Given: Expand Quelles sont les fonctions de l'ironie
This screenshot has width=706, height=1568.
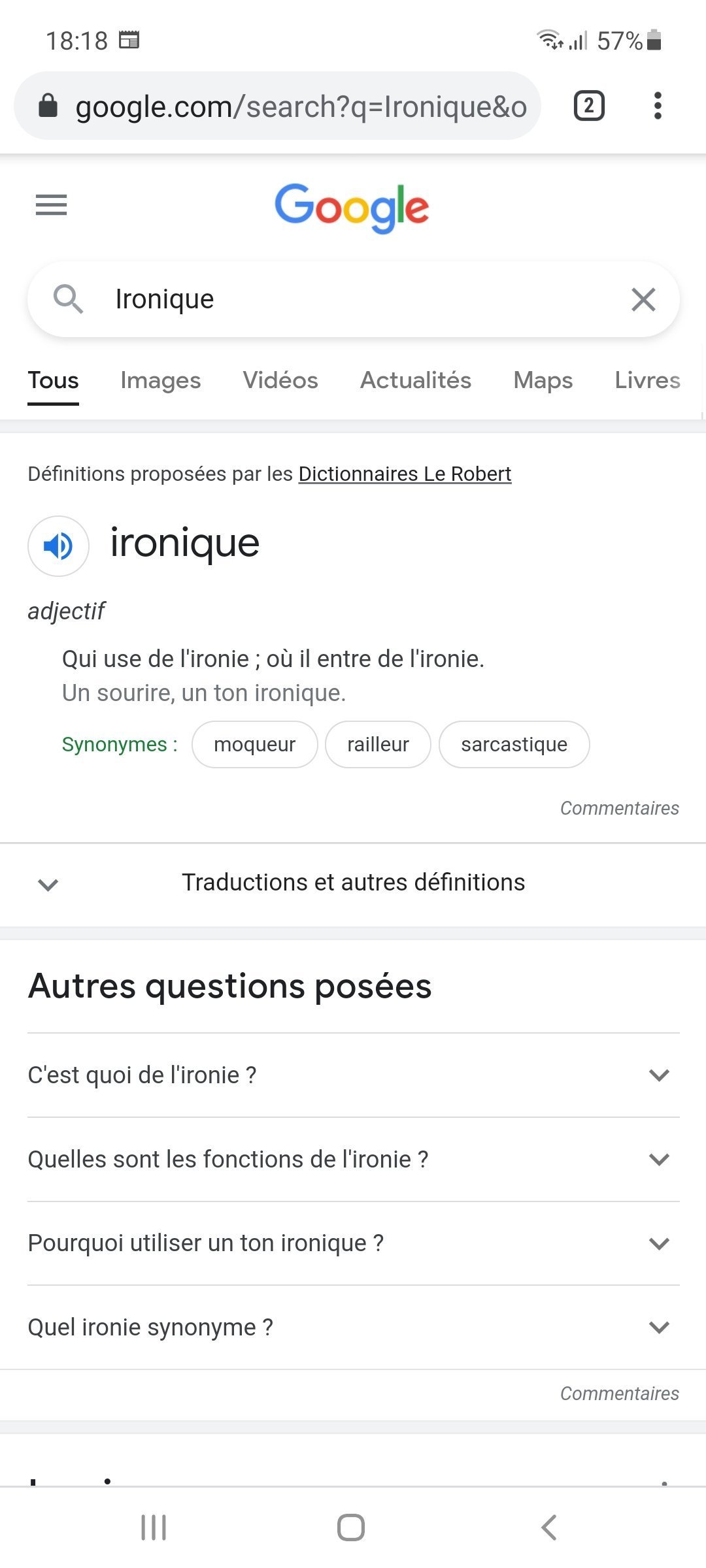Looking at the screenshot, I should click(x=353, y=1160).
